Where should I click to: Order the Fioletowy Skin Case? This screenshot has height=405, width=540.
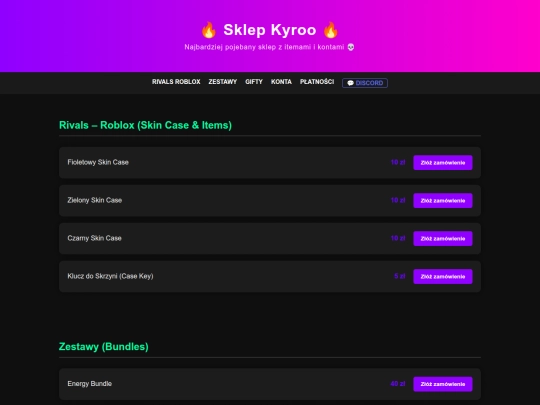click(x=443, y=163)
